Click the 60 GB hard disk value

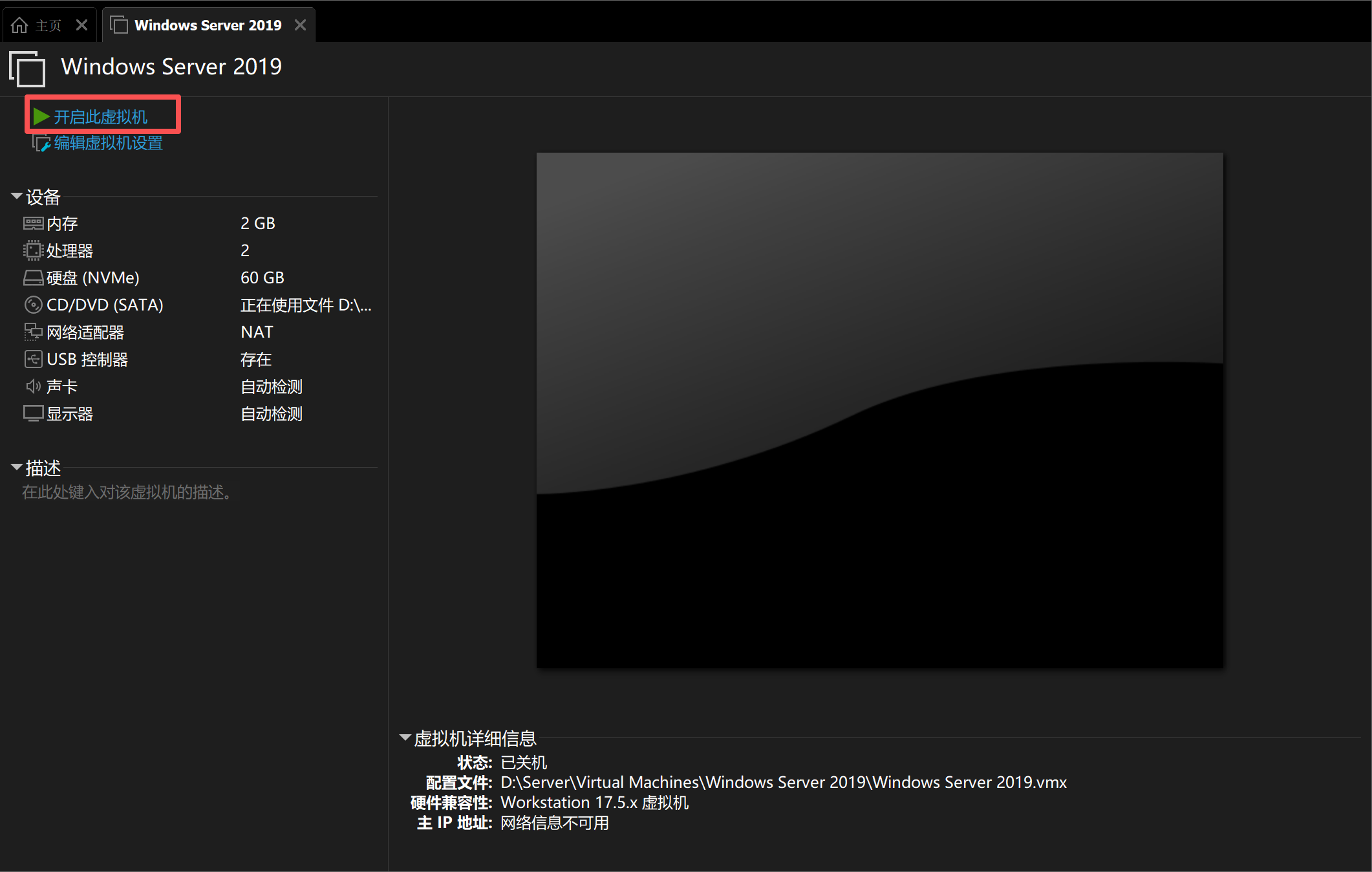tap(263, 278)
